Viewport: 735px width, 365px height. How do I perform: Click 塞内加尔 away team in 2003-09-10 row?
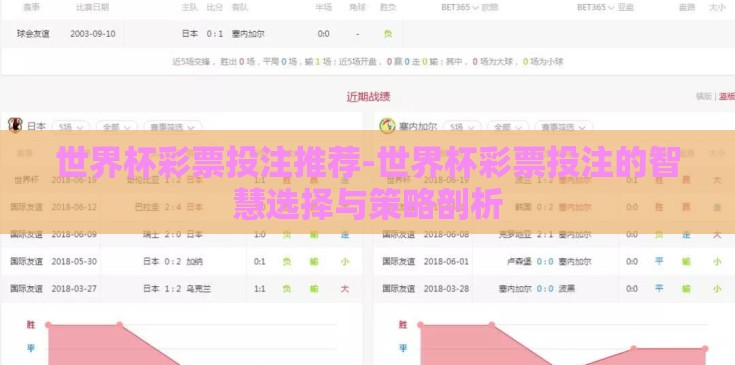tap(248, 34)
